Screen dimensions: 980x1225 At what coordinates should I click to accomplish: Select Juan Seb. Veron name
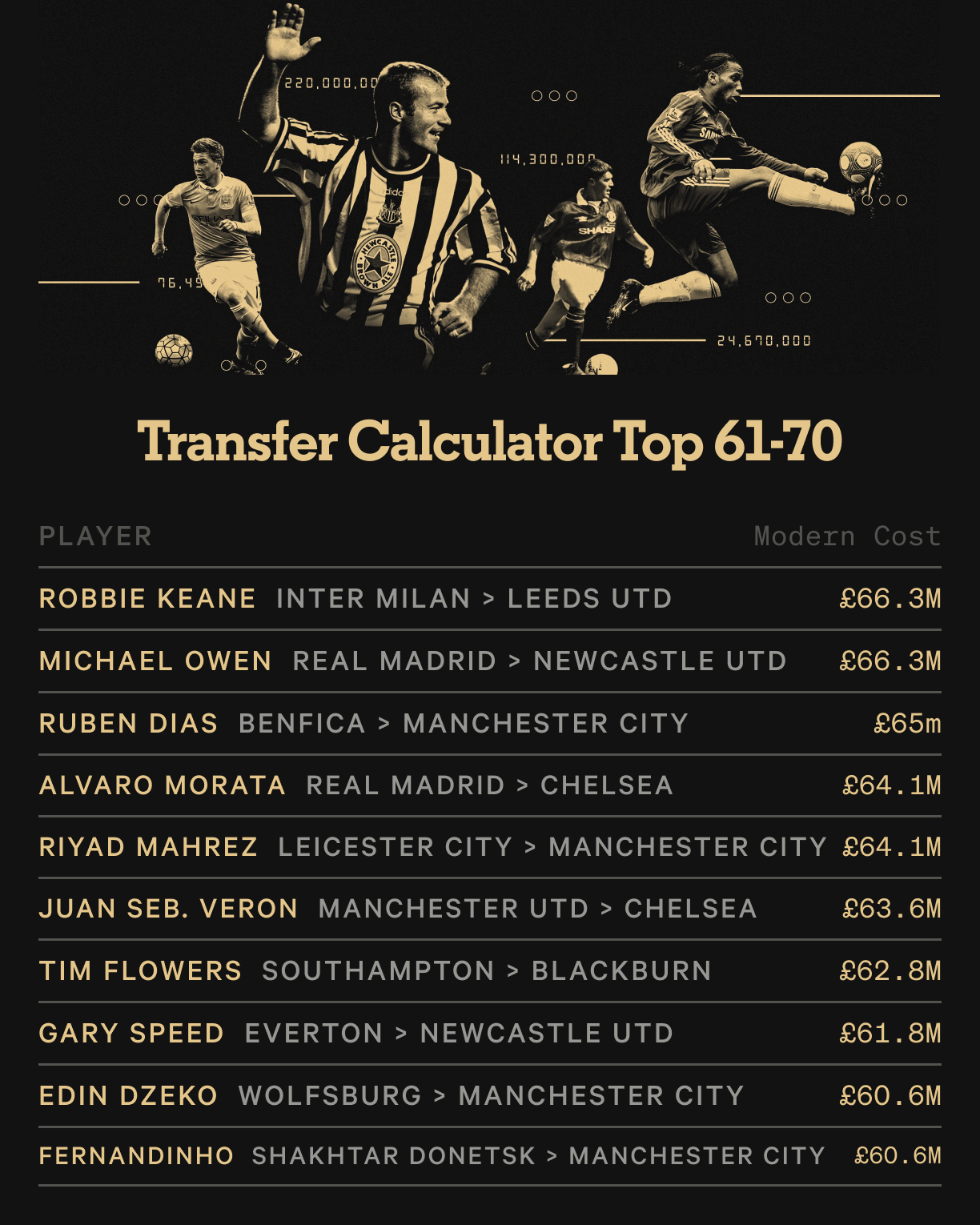(168, 909)
